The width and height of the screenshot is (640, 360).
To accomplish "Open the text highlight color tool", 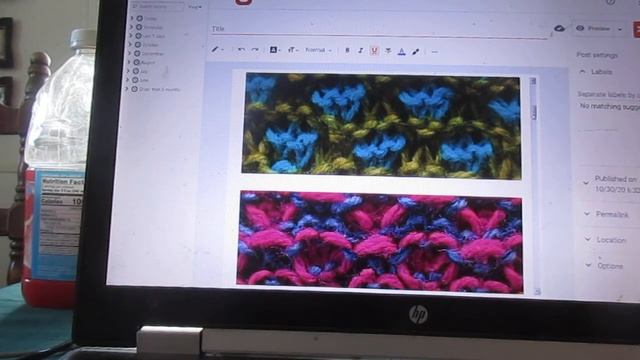I will (416, 51).
